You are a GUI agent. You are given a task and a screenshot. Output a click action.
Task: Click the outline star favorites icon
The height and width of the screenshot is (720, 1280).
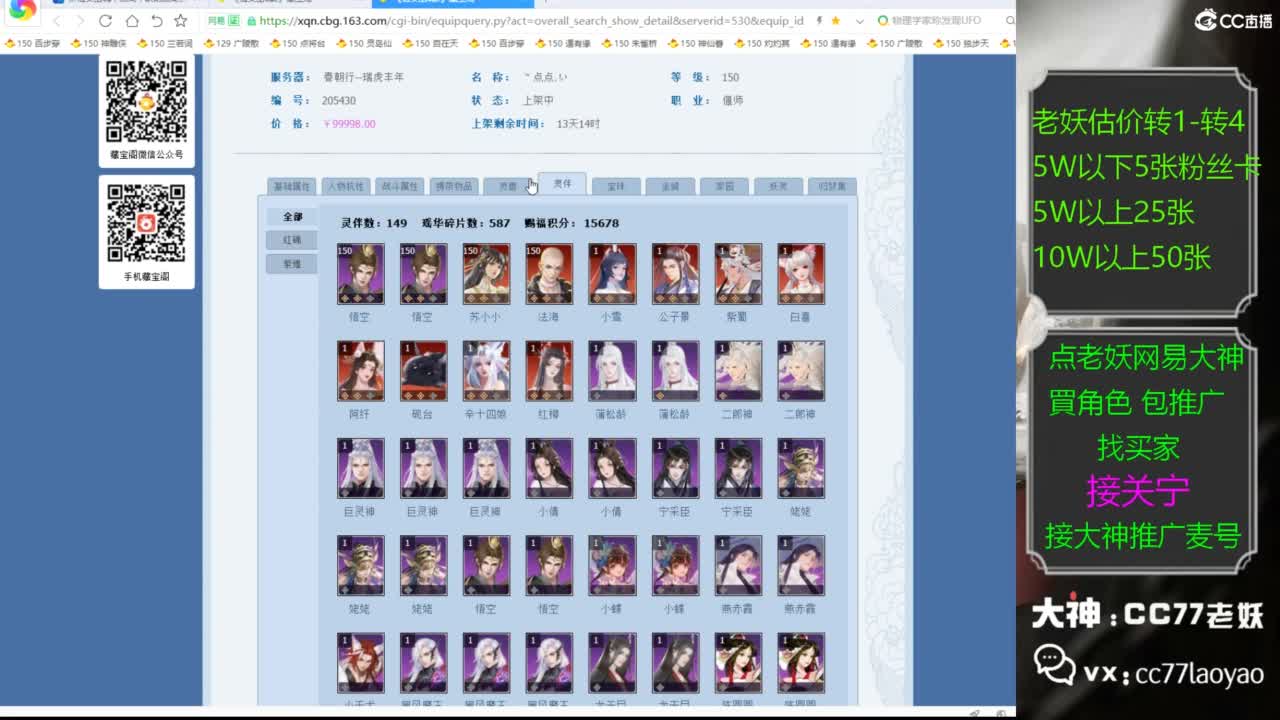pyautogui.click(x=180, y=21)
